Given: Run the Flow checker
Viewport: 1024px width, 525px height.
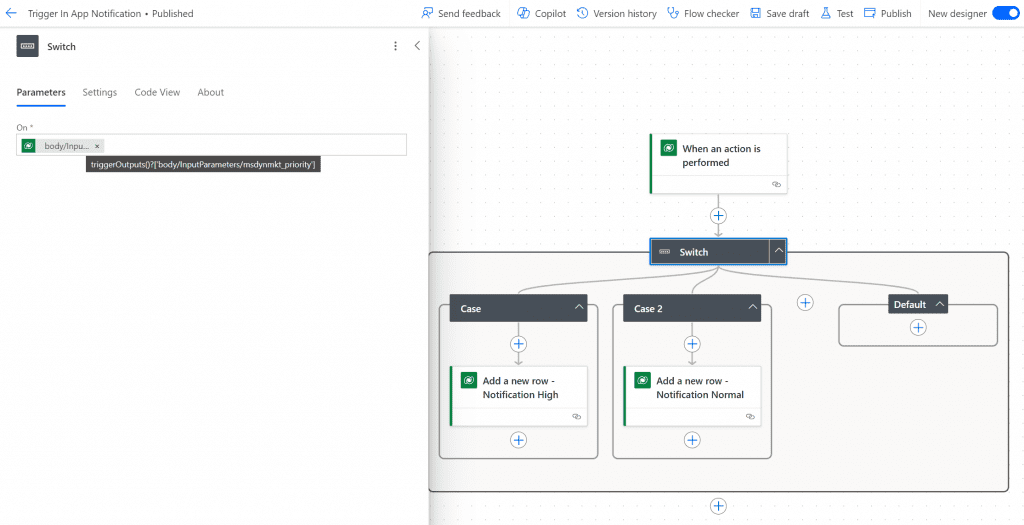Looking at the screenshot, I should (703, 14).
